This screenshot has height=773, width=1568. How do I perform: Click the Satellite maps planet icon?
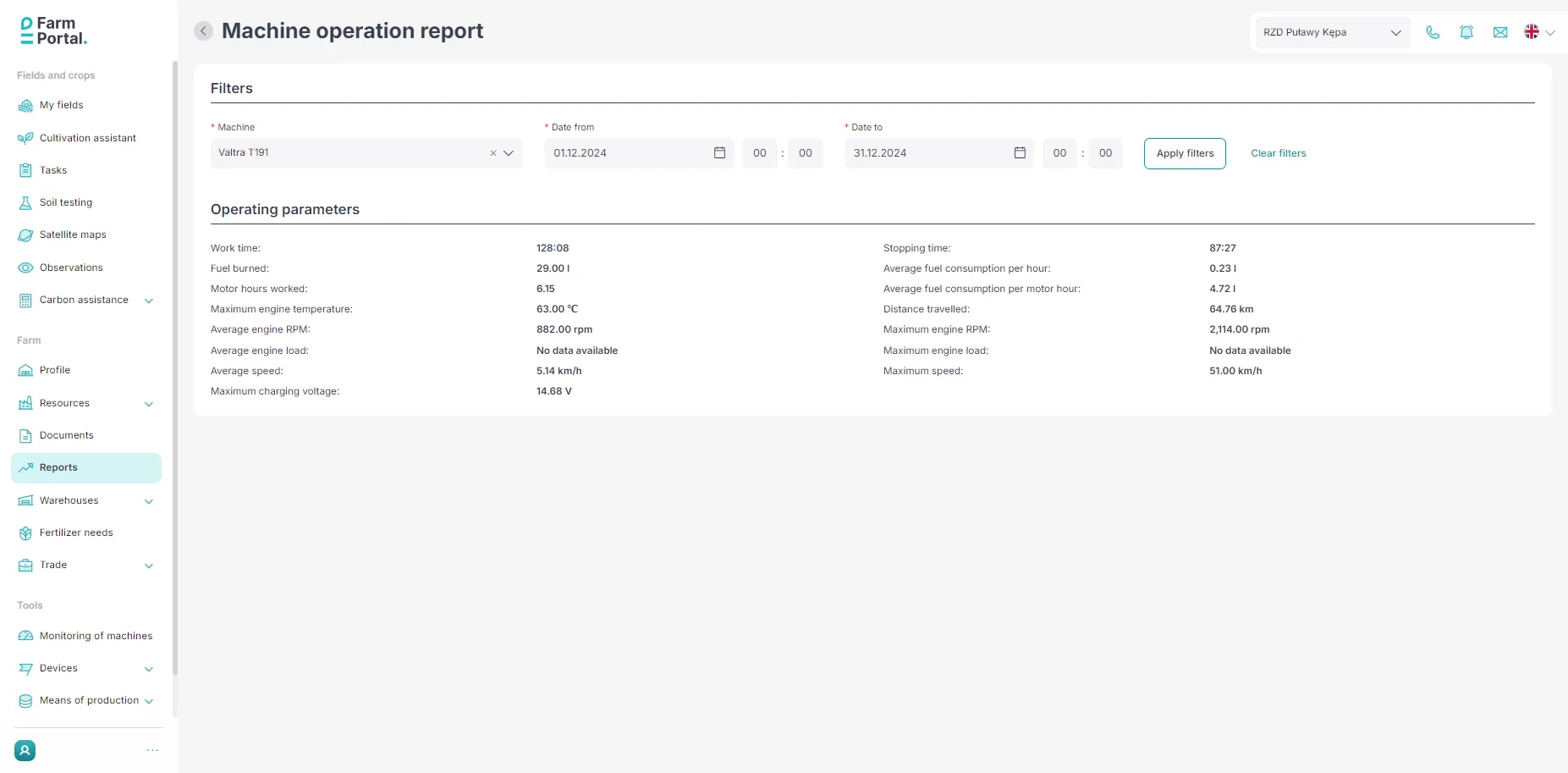click(x=25, y=235)
